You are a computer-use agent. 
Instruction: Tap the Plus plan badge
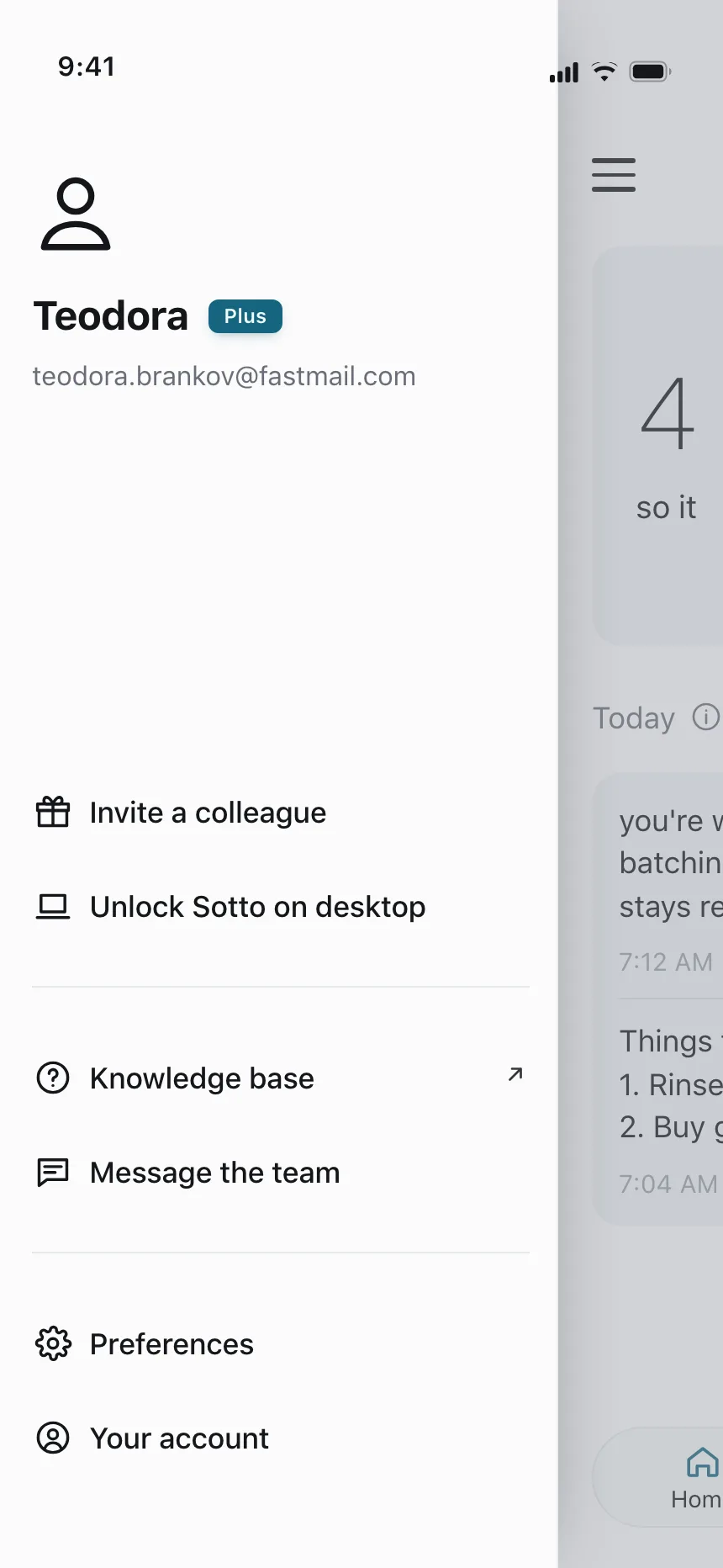[x=245, y=316]
